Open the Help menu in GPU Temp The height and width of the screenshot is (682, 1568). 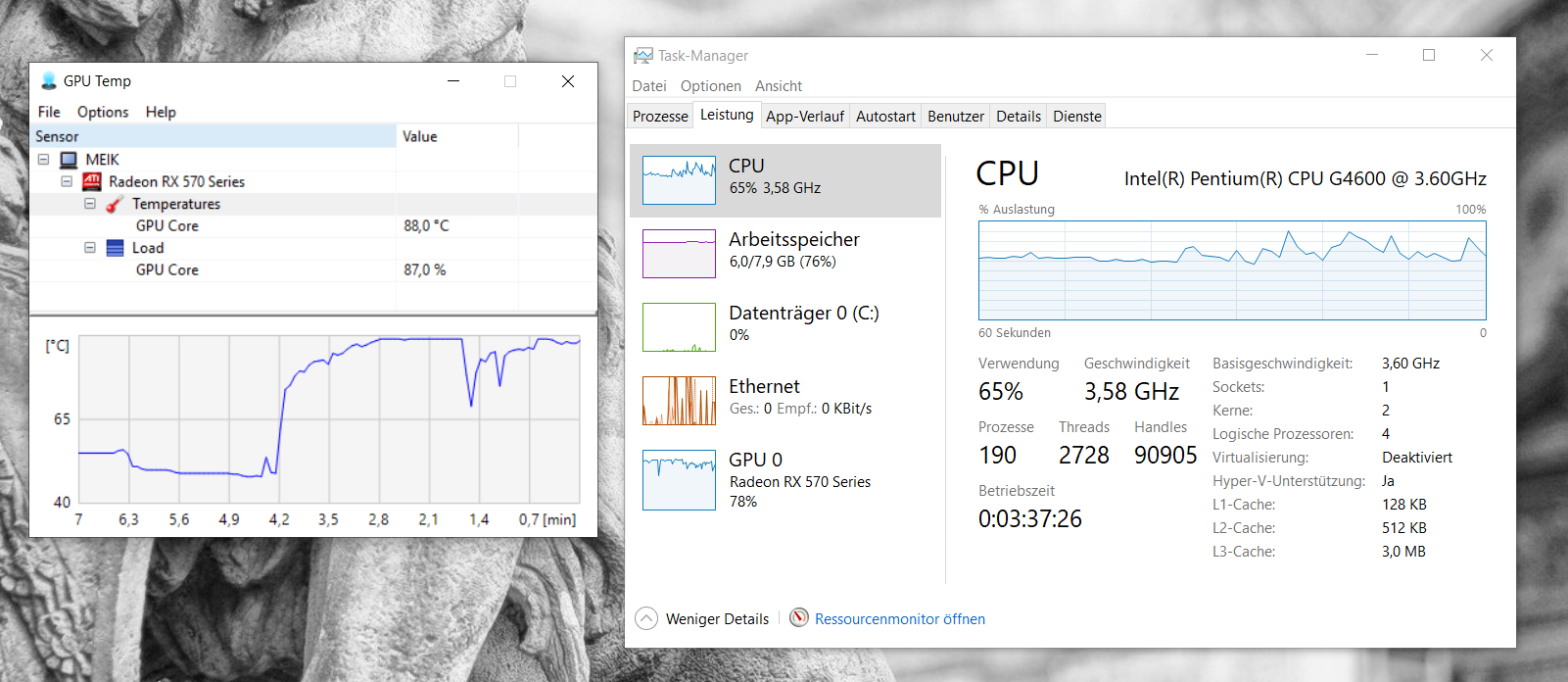[x=161, y=112]
